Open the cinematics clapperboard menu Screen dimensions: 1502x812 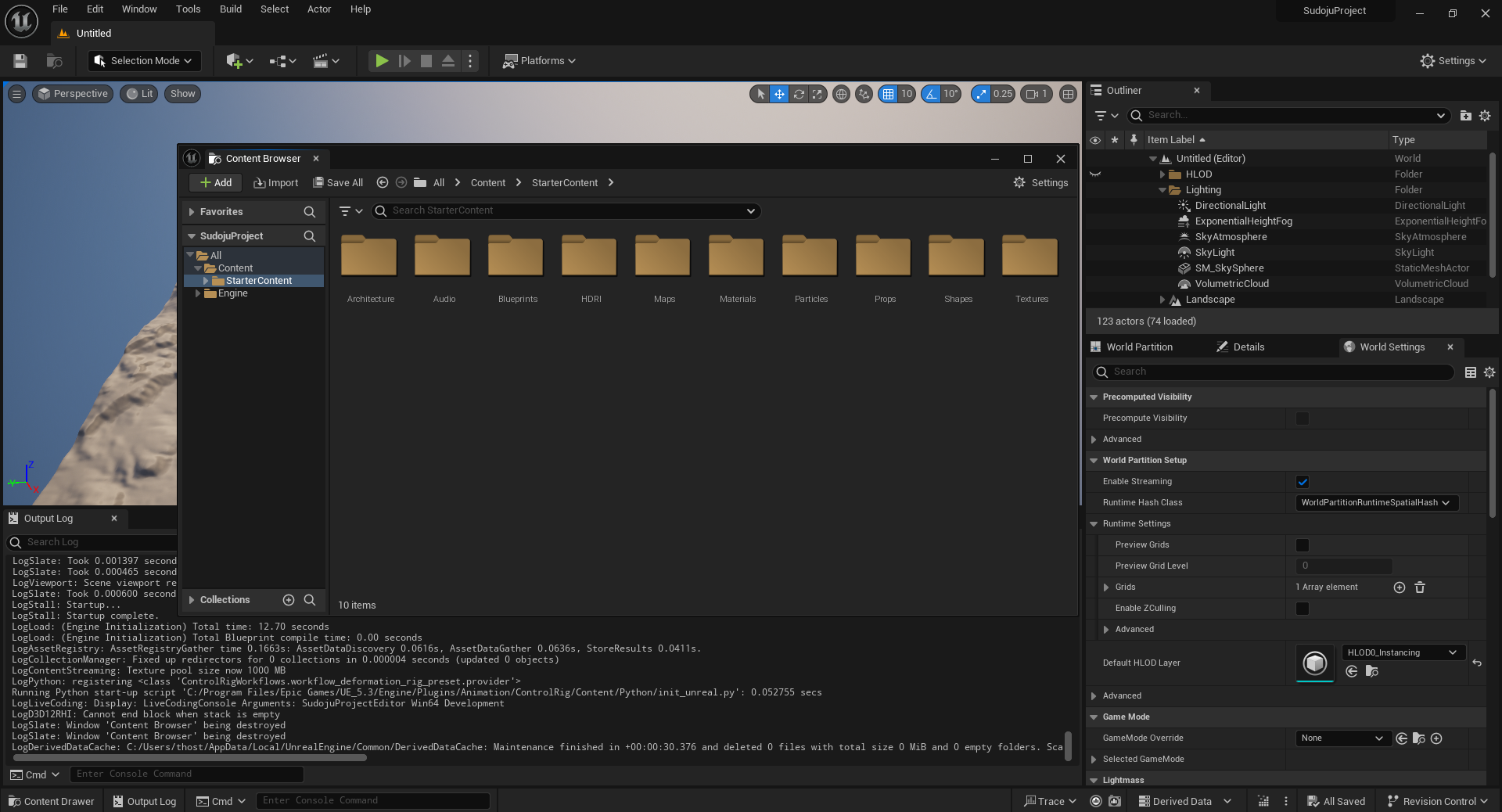click(326, 61)
